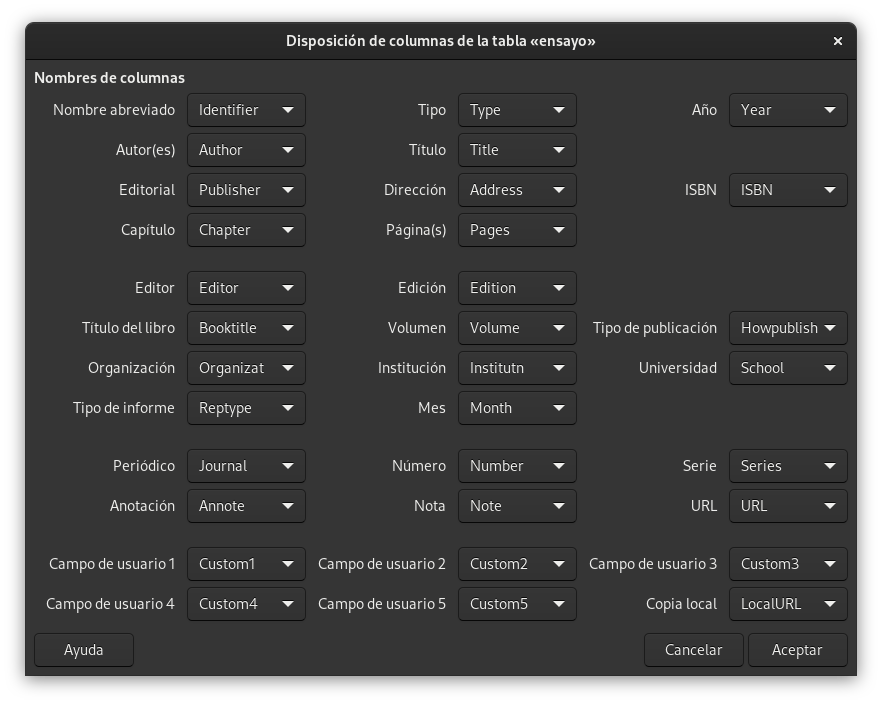This screenshot has height=704, width=882.
Task: Open the Universidad dropdown showing School
Action: (788, 368)
